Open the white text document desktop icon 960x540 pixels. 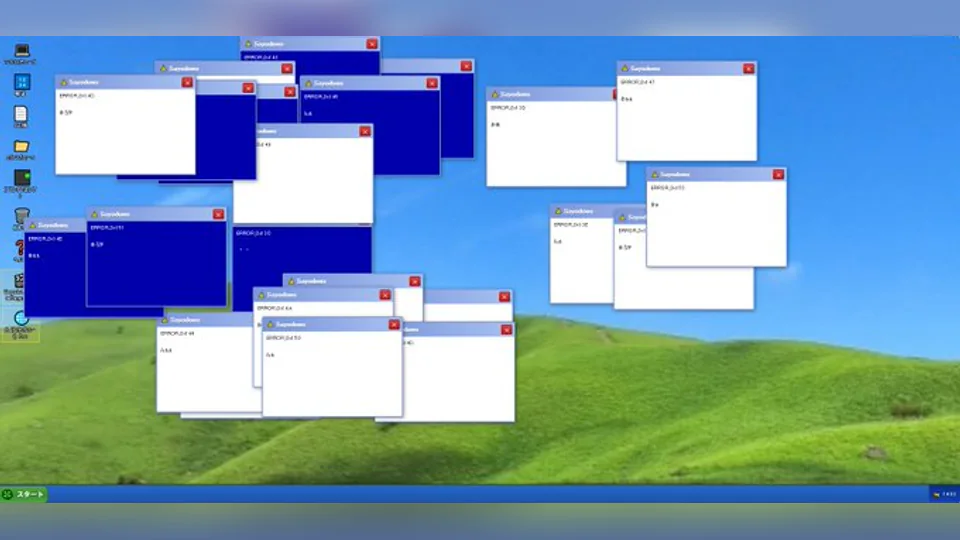pos(21,114)
